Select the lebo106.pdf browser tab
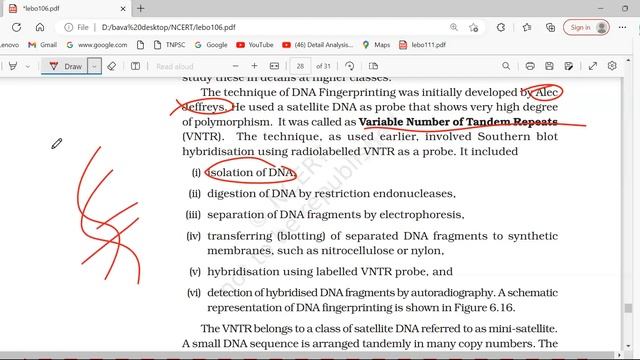Viewport: 640px width, 360px height. [x=67, y=8]
